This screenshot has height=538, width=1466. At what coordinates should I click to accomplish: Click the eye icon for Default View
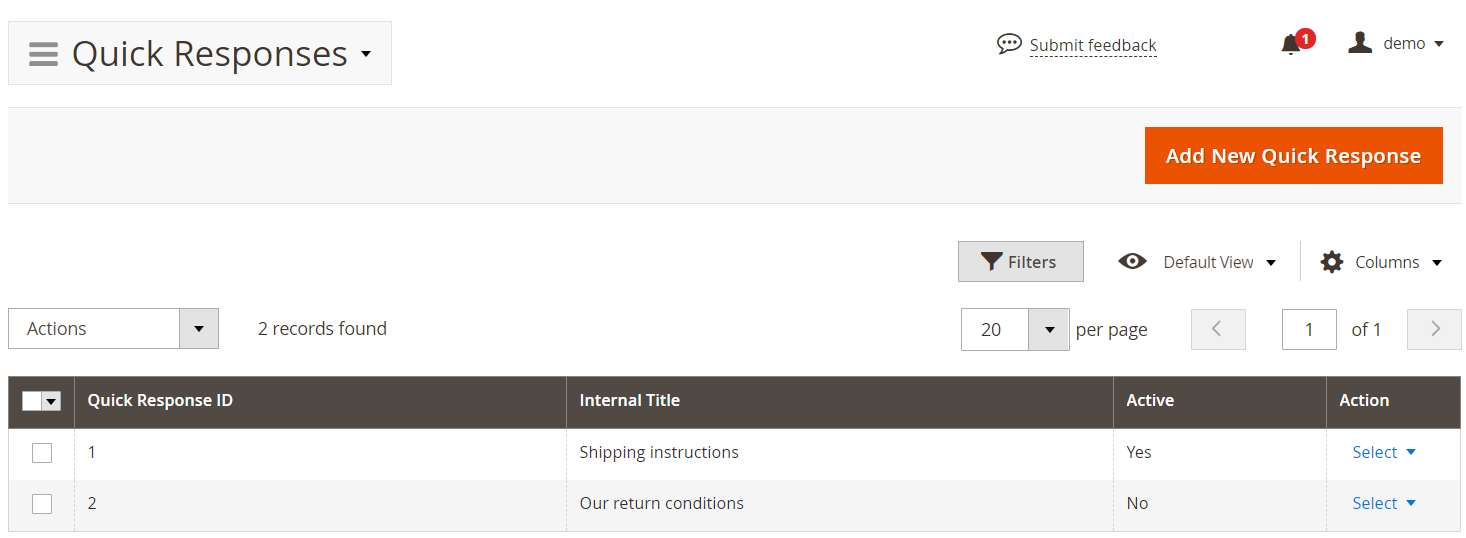pos(1132,261)
